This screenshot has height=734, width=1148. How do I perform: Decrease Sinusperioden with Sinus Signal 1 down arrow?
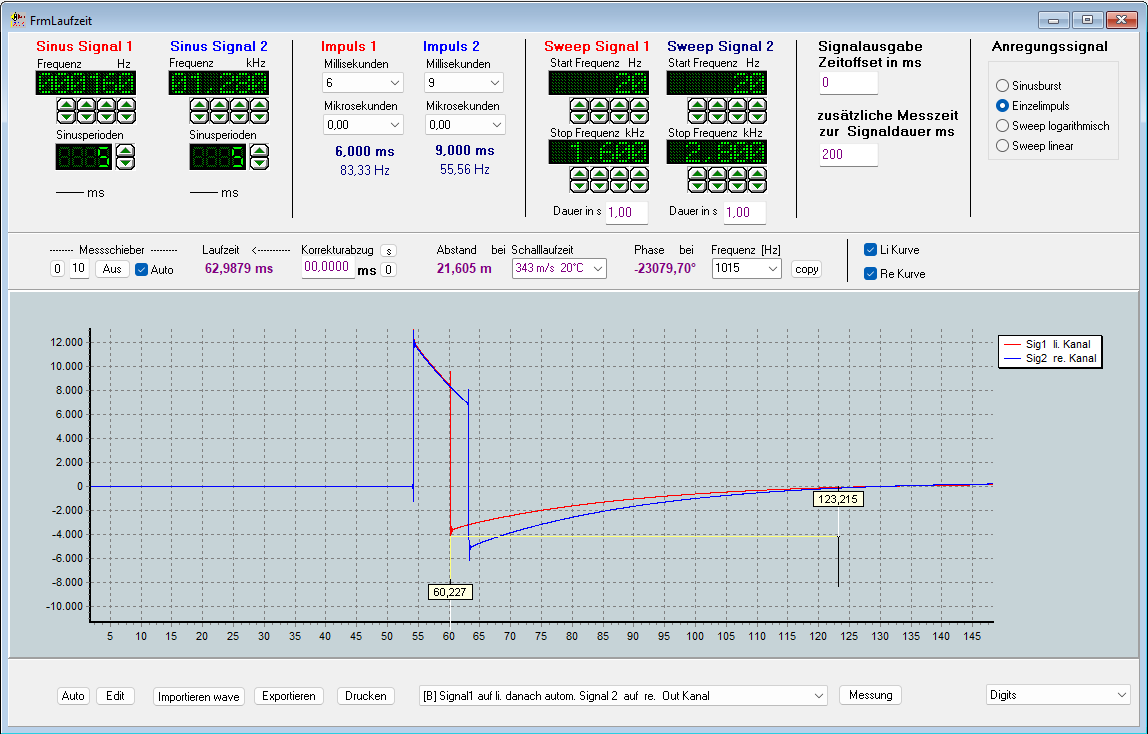[125, 162]
